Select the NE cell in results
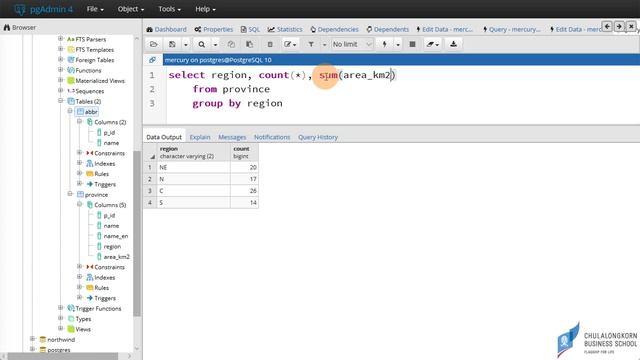The height and width of the screenshot is (360, 640). (x=193, y=167)
